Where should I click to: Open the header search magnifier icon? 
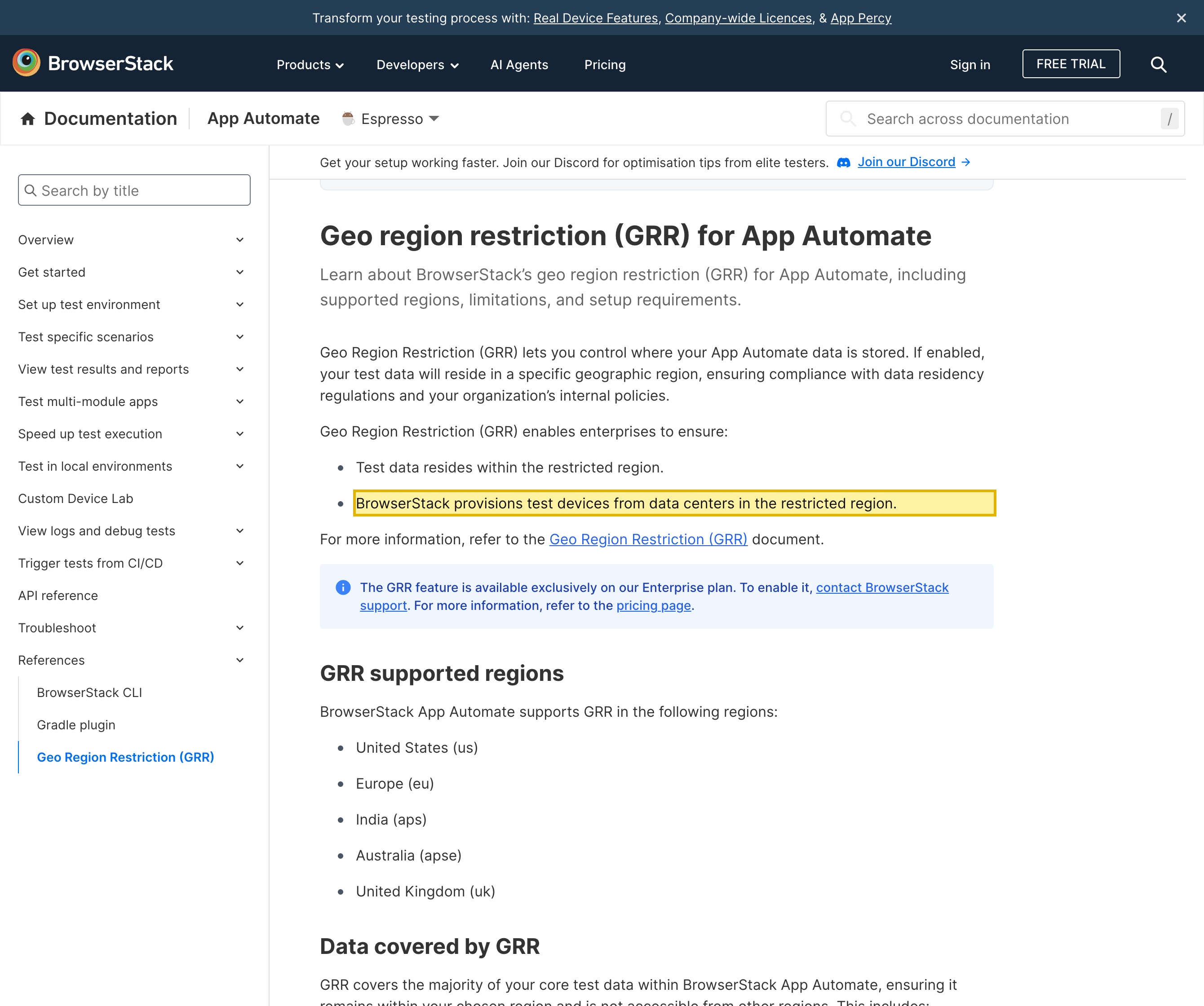pos(1158,64)
